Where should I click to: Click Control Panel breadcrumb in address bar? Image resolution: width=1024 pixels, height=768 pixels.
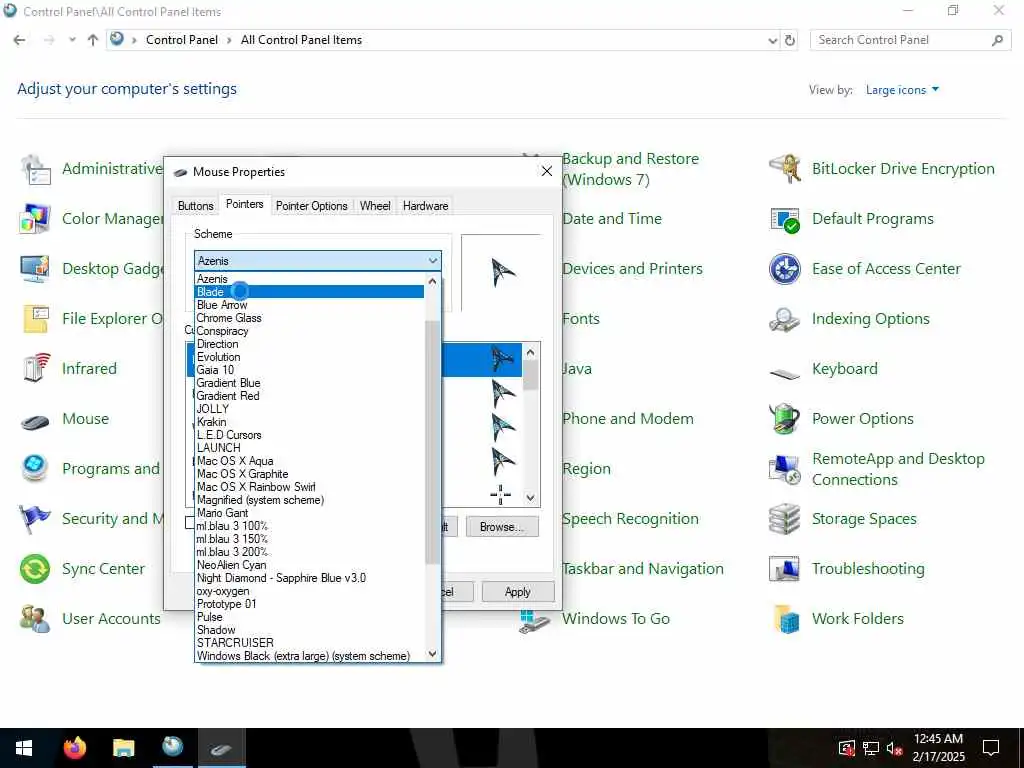click(182, 40)
